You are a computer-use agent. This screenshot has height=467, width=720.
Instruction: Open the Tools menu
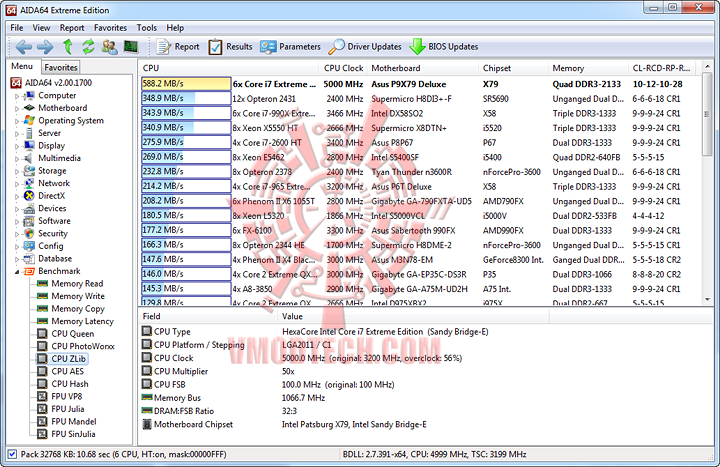[146, 28]
